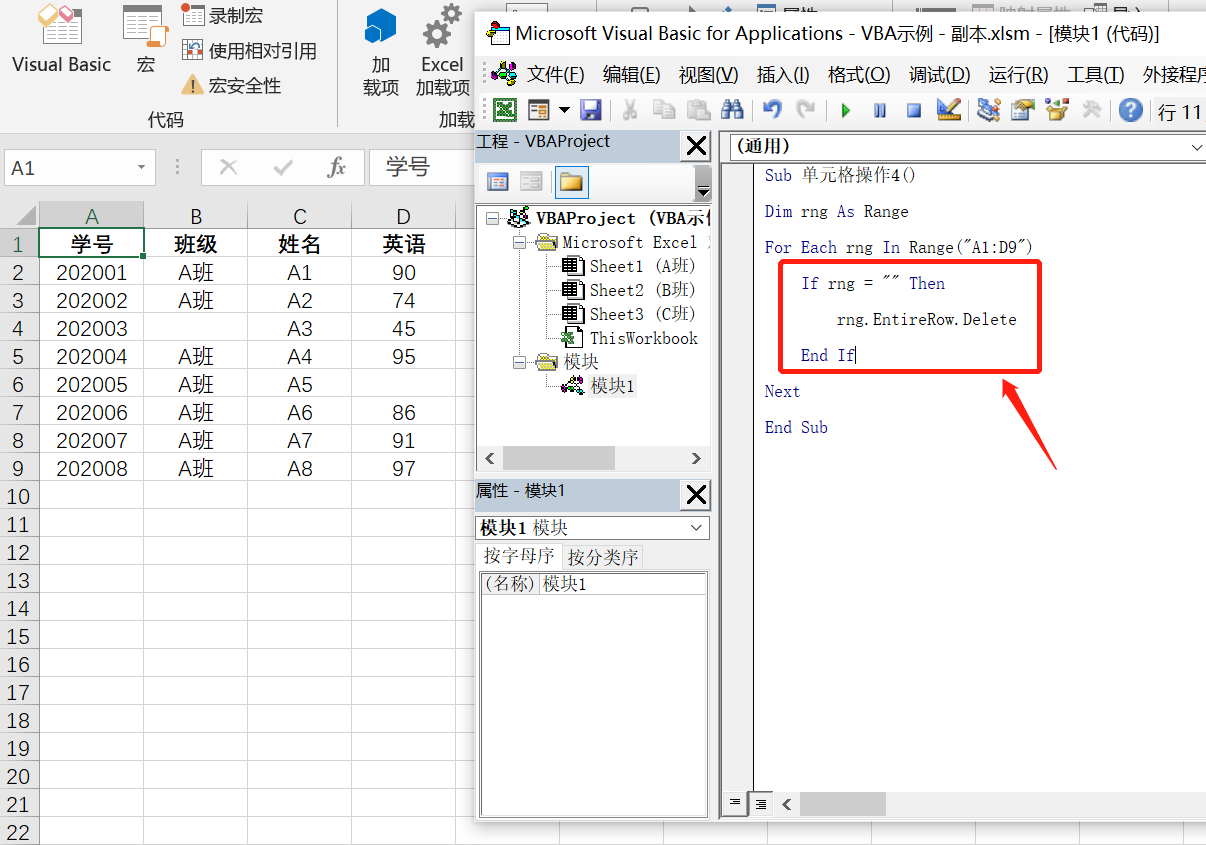Viewport: 1206px width, 845px height.
Task: Click the Undo icon in VBE toolbar
Action: (x=773, y=111)
